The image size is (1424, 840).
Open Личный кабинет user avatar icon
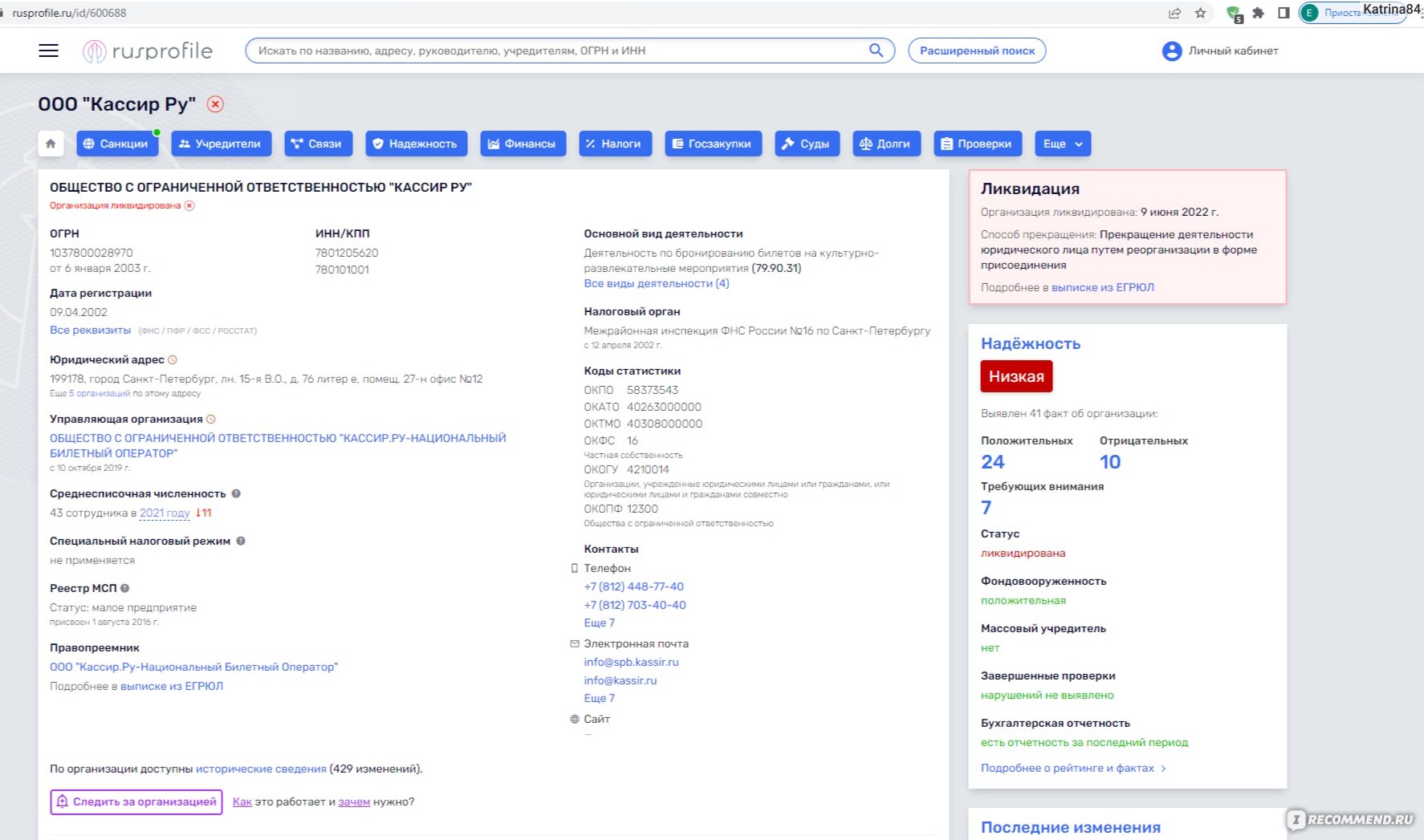tap(1172, 51)
